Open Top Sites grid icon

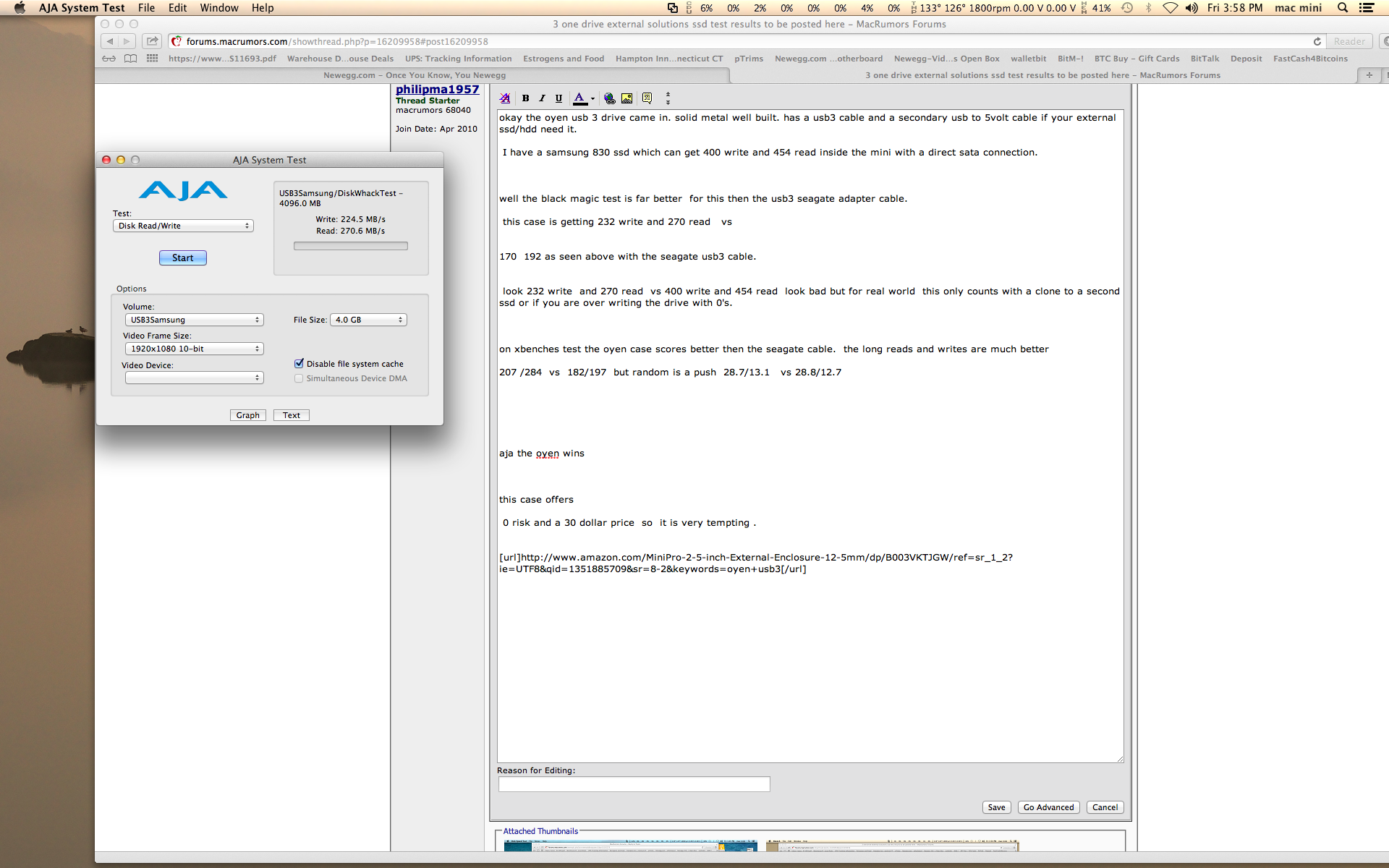(x=152, y=59)
